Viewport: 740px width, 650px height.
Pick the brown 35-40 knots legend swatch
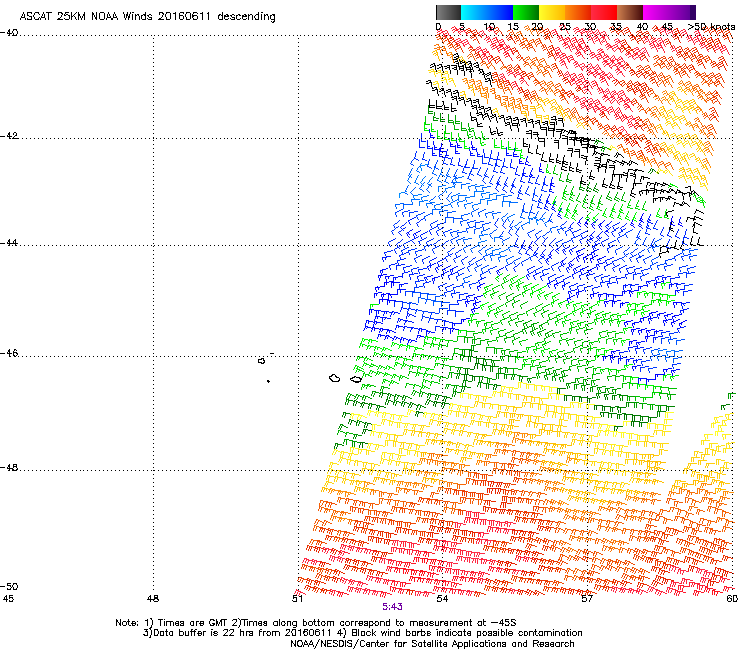[x=630, y=12]
